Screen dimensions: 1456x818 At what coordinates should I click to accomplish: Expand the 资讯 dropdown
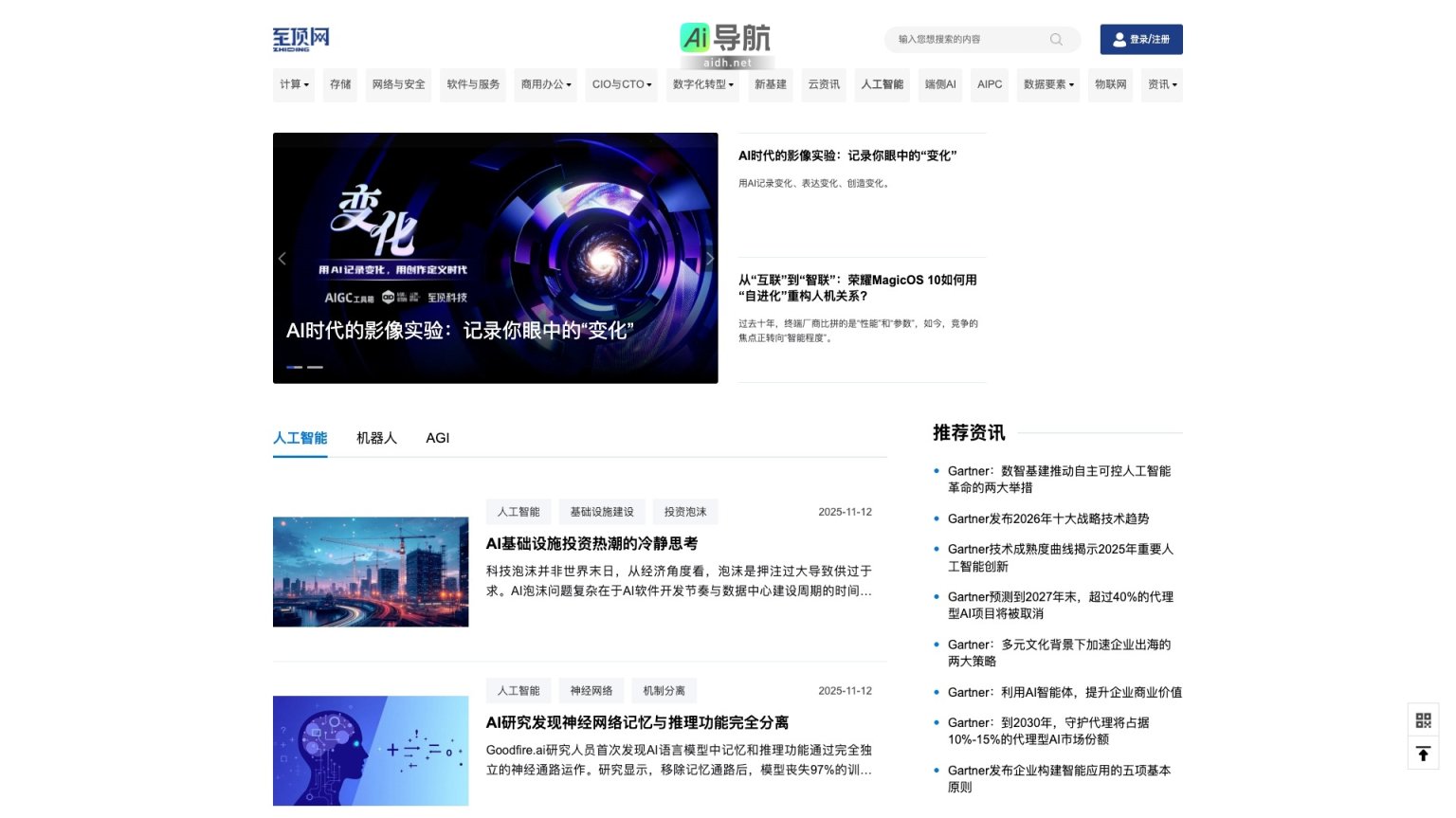pos(1161,84)
